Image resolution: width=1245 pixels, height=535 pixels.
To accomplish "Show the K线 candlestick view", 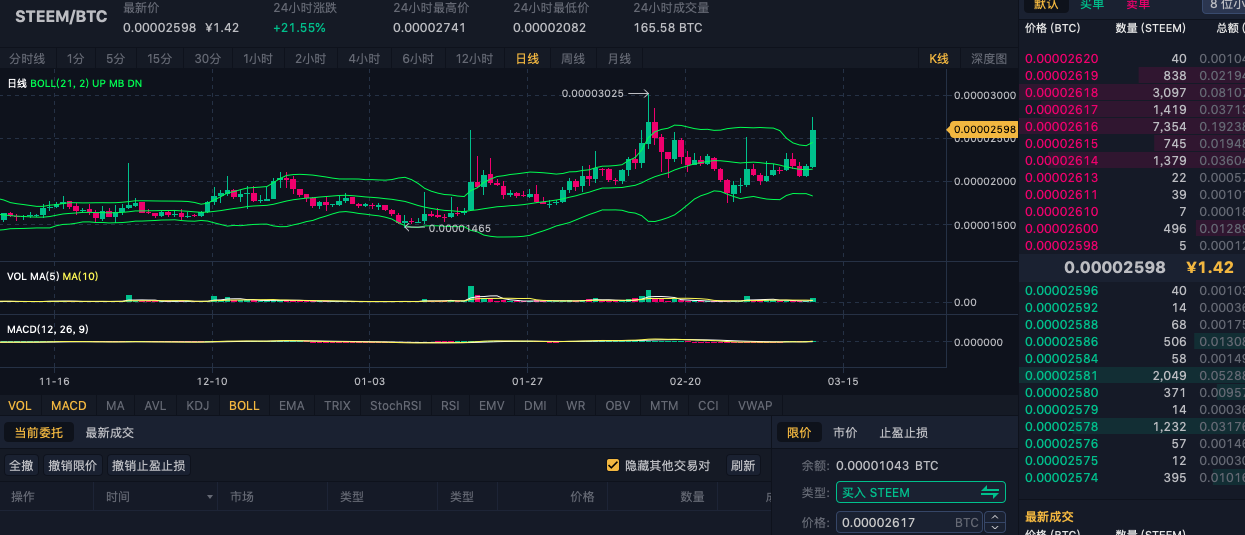I will 938,59.
